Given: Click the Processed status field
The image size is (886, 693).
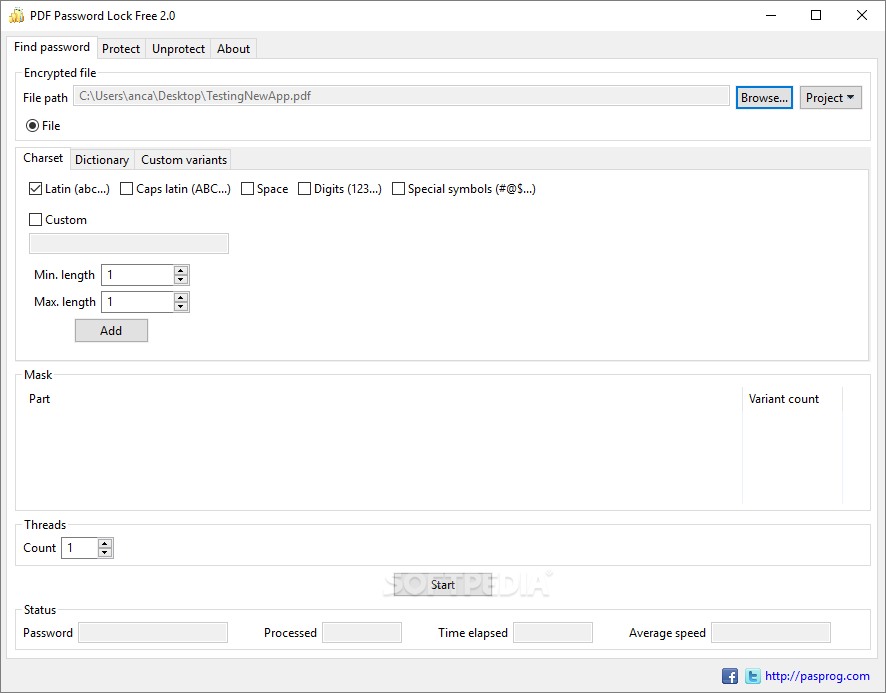Looking at the screenshot, I should point(362,633).
